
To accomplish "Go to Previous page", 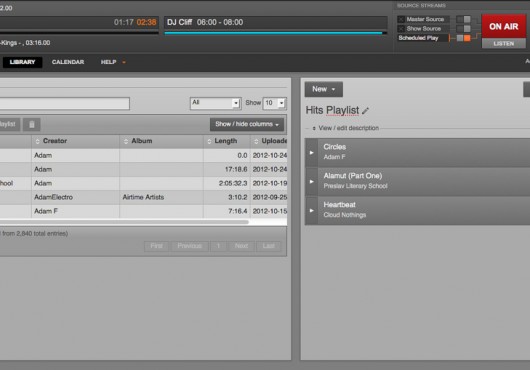I will [190, 246].
